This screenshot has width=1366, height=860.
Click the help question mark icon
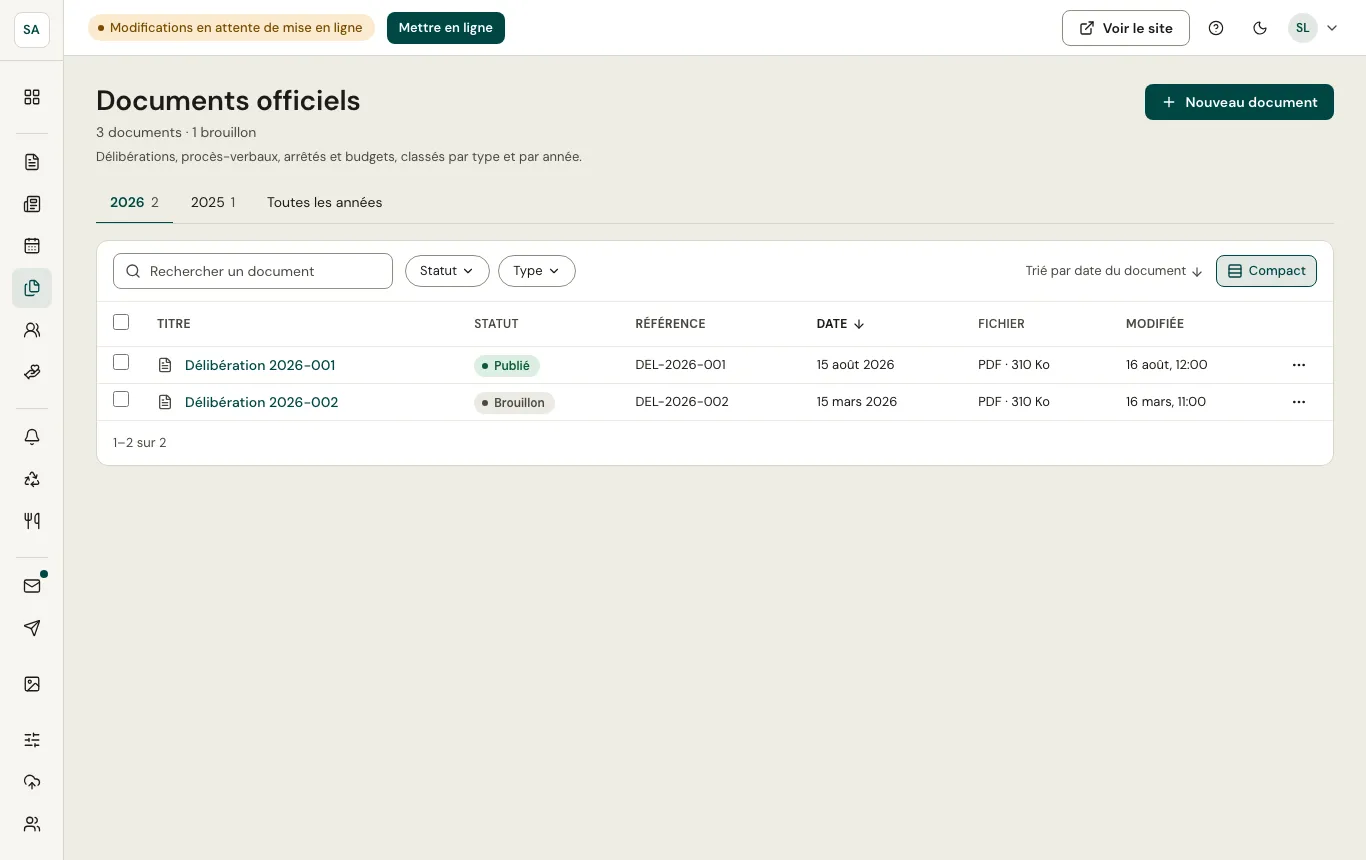click(x=1216, y=28)
